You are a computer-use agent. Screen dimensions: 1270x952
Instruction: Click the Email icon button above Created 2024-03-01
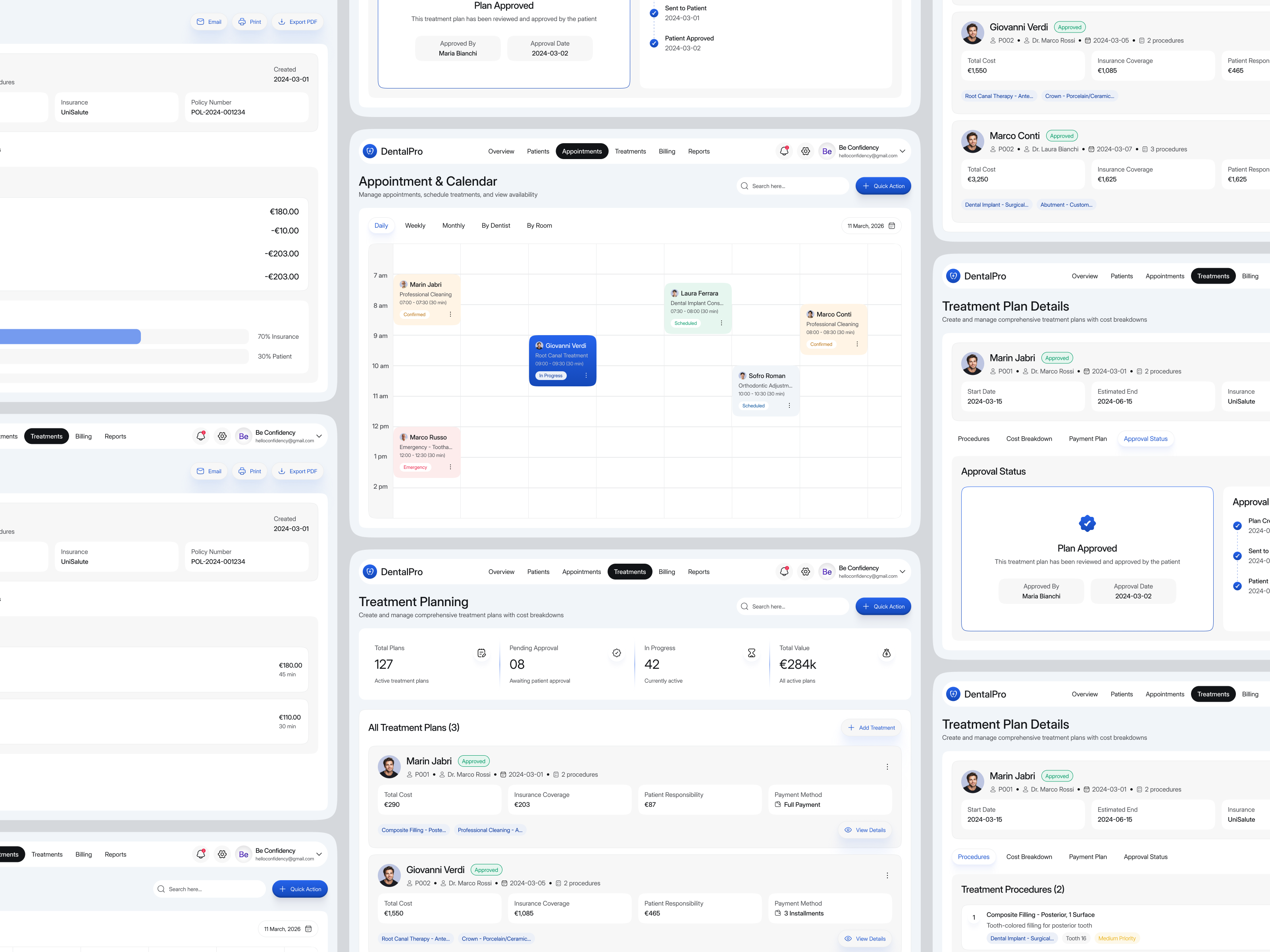pos(208,22)
